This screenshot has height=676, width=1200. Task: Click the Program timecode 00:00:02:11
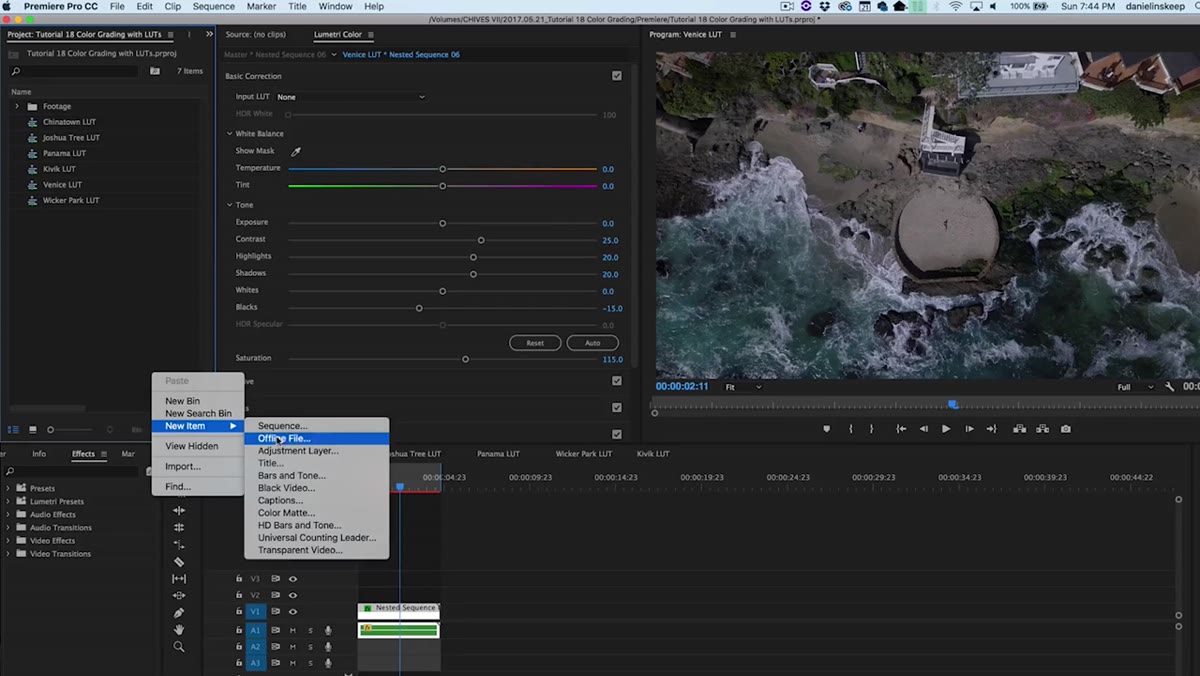pos(682,386)
